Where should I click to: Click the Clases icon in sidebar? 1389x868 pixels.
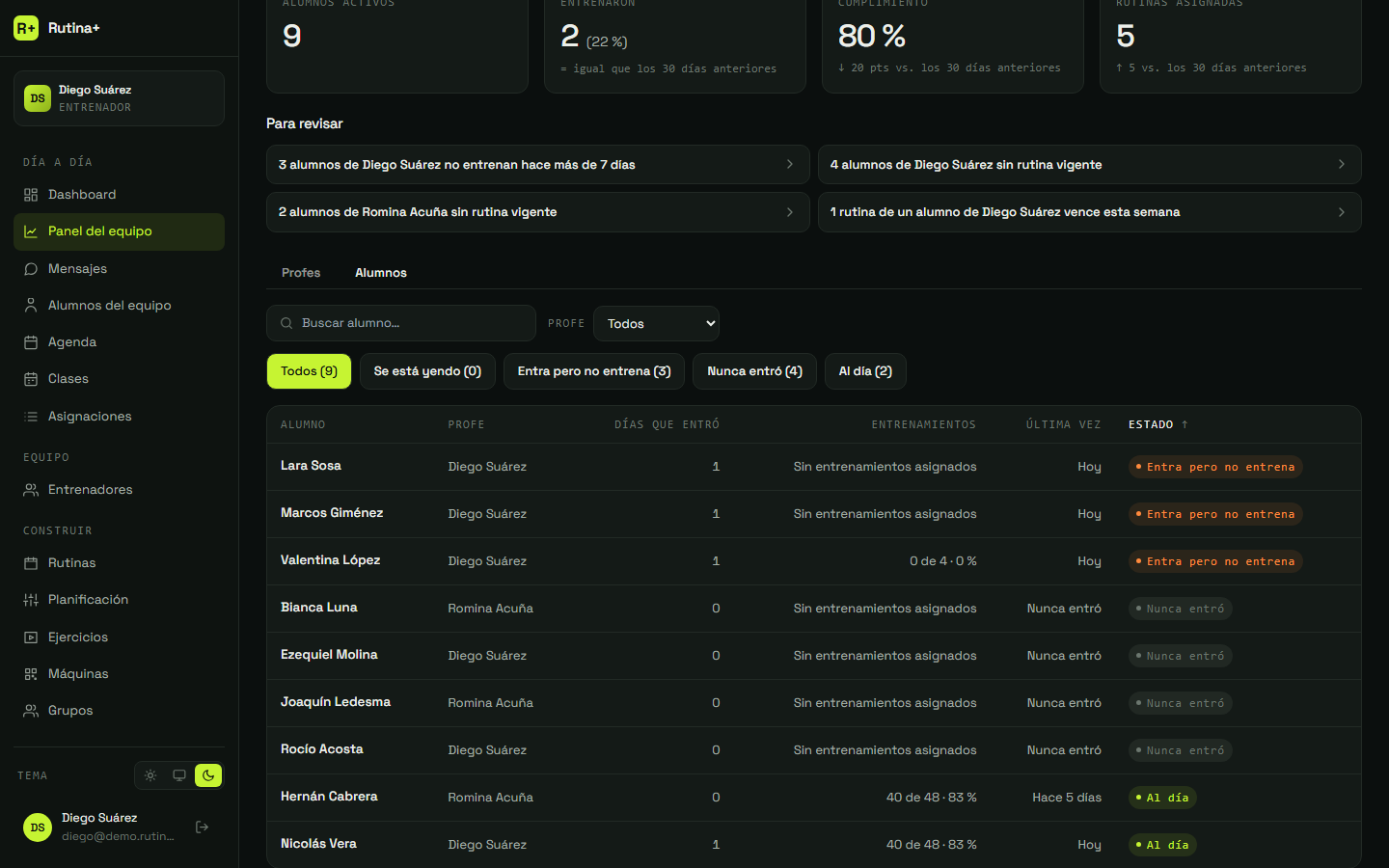31,379
